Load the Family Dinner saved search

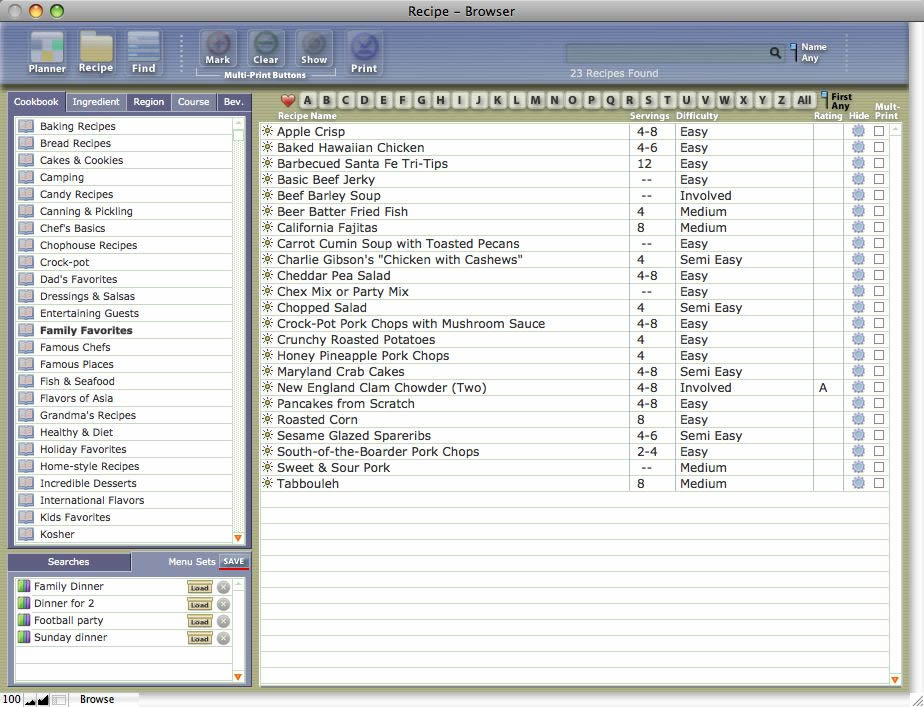click(x=199, y=587)
